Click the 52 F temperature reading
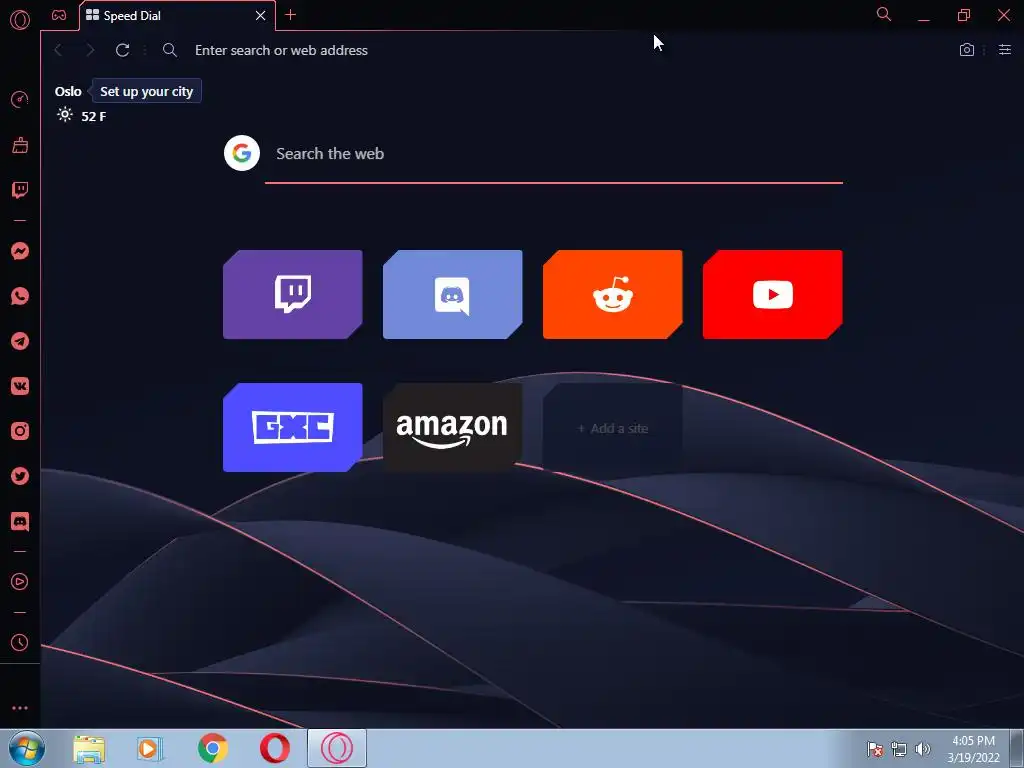The height and width of the screenshot is (768, 1024). point(93,116)
